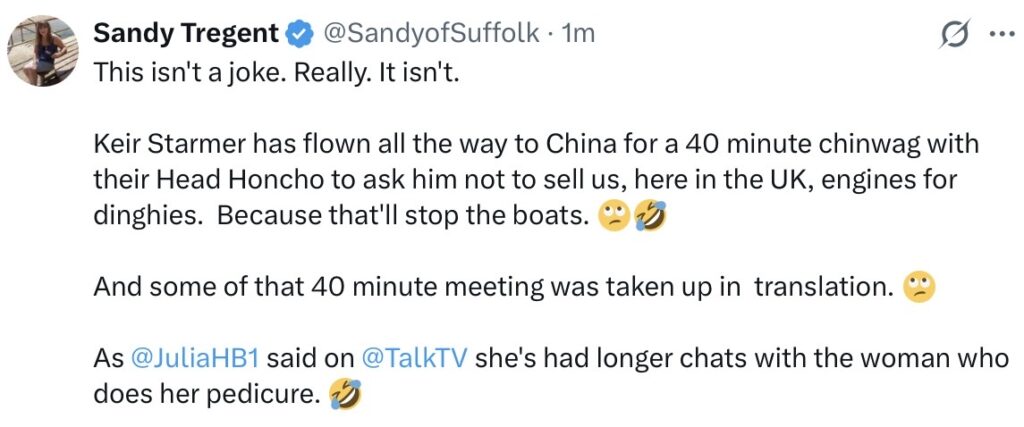
Task: Click the Sandy Tregent display name
Action: pos(186,34)
